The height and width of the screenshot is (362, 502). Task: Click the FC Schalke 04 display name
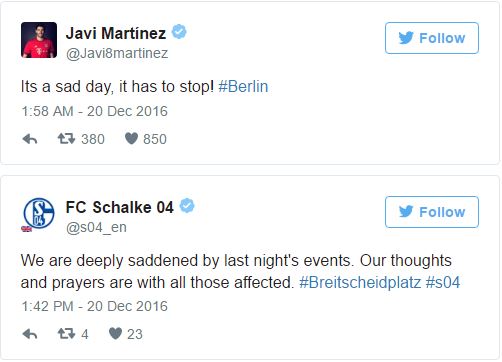pos(120,207)
